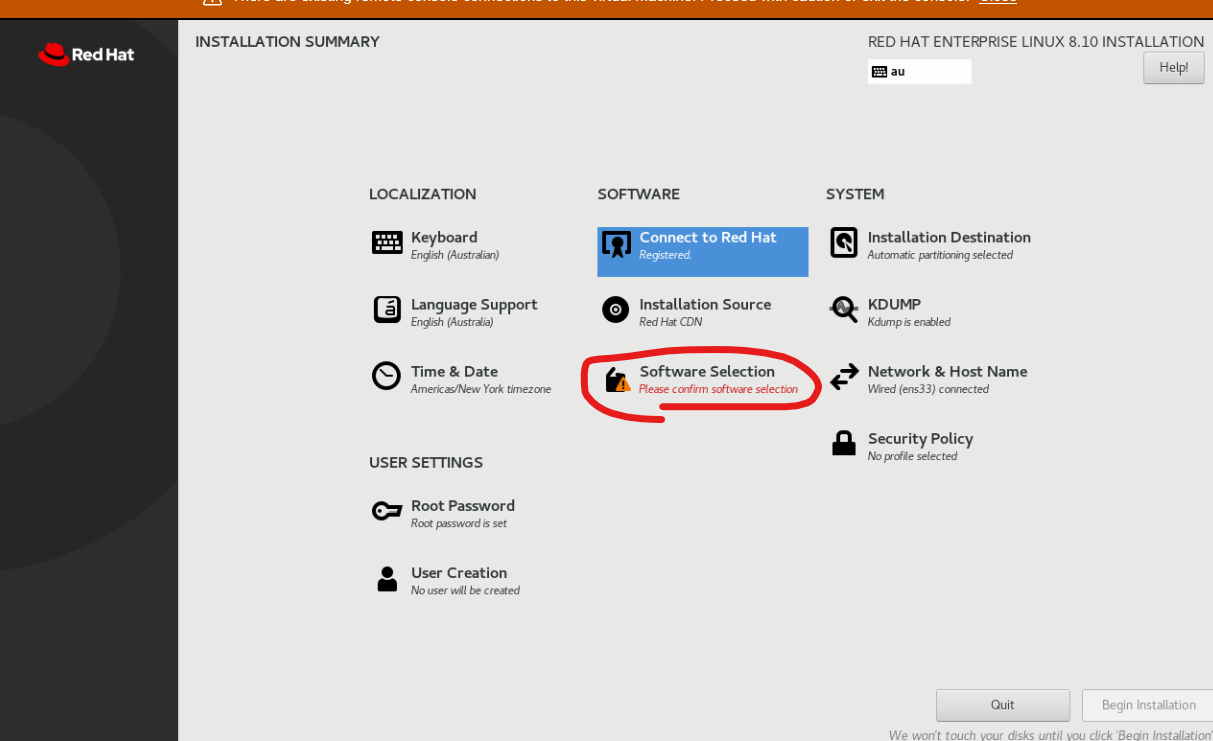Click the USER SETTINGS section heading
The height and width of the screenshot is (741, 1213).
[x=426, y=463]
